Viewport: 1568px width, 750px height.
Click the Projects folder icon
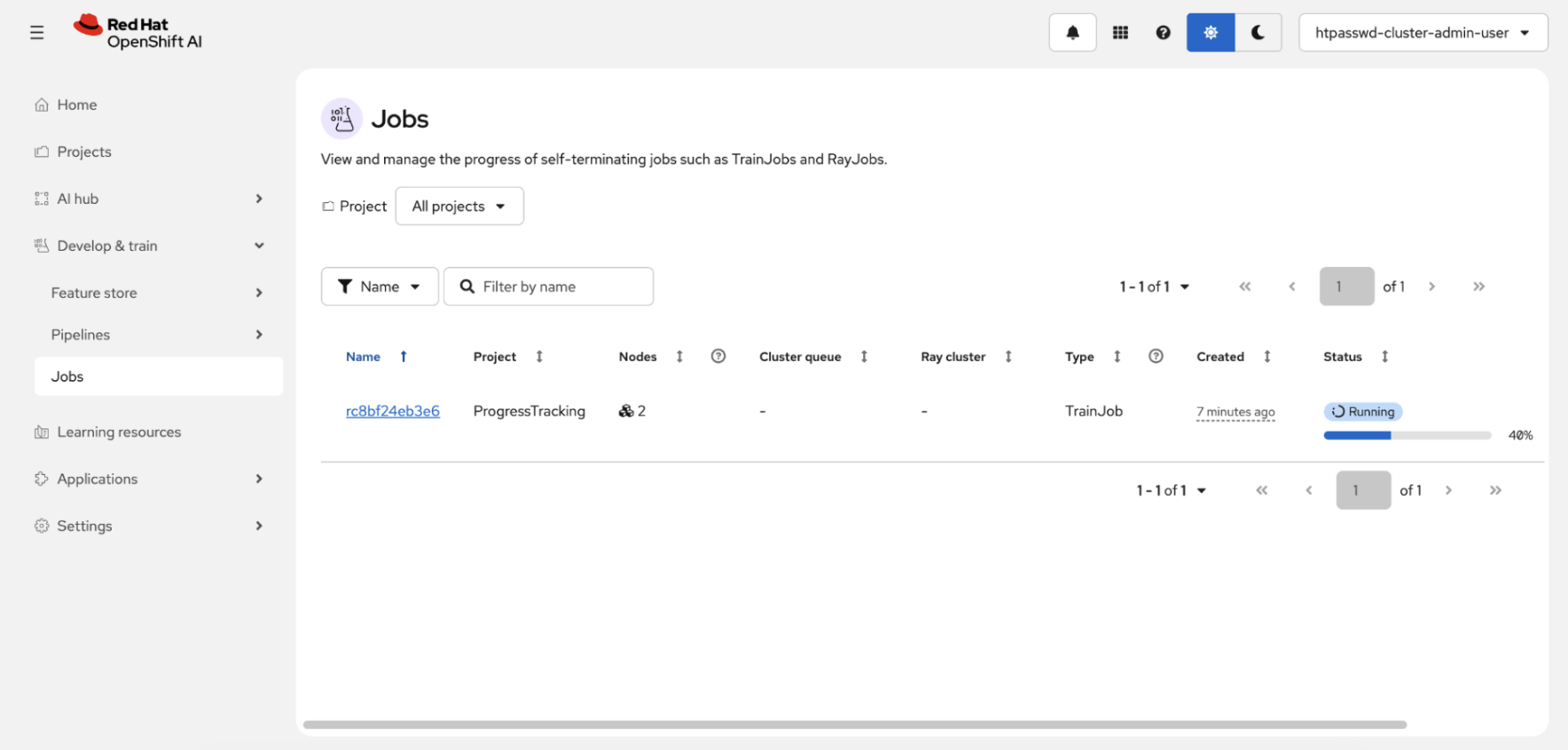42,152
